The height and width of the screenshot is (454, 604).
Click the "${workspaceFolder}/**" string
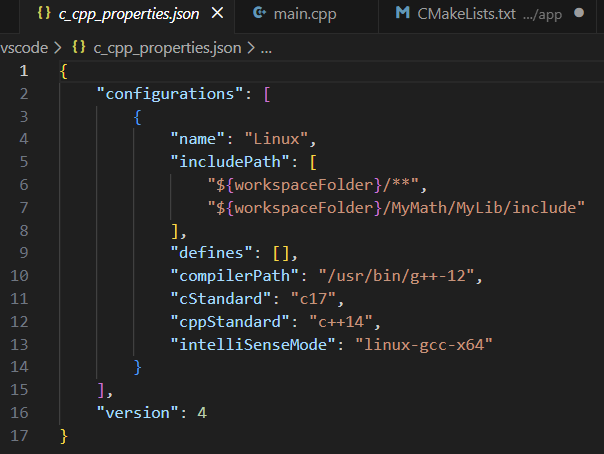click(313, 185)
